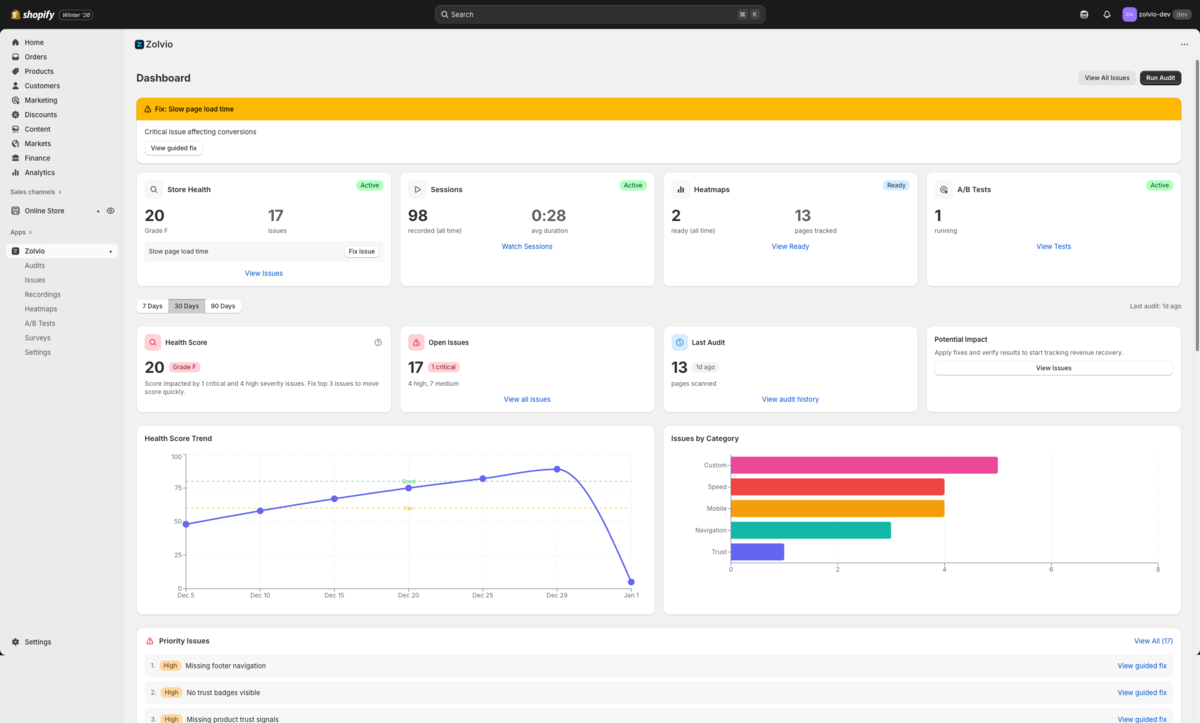Click the Heatmaps bar chart icon
1200x723 pixels.
[680, 189]
